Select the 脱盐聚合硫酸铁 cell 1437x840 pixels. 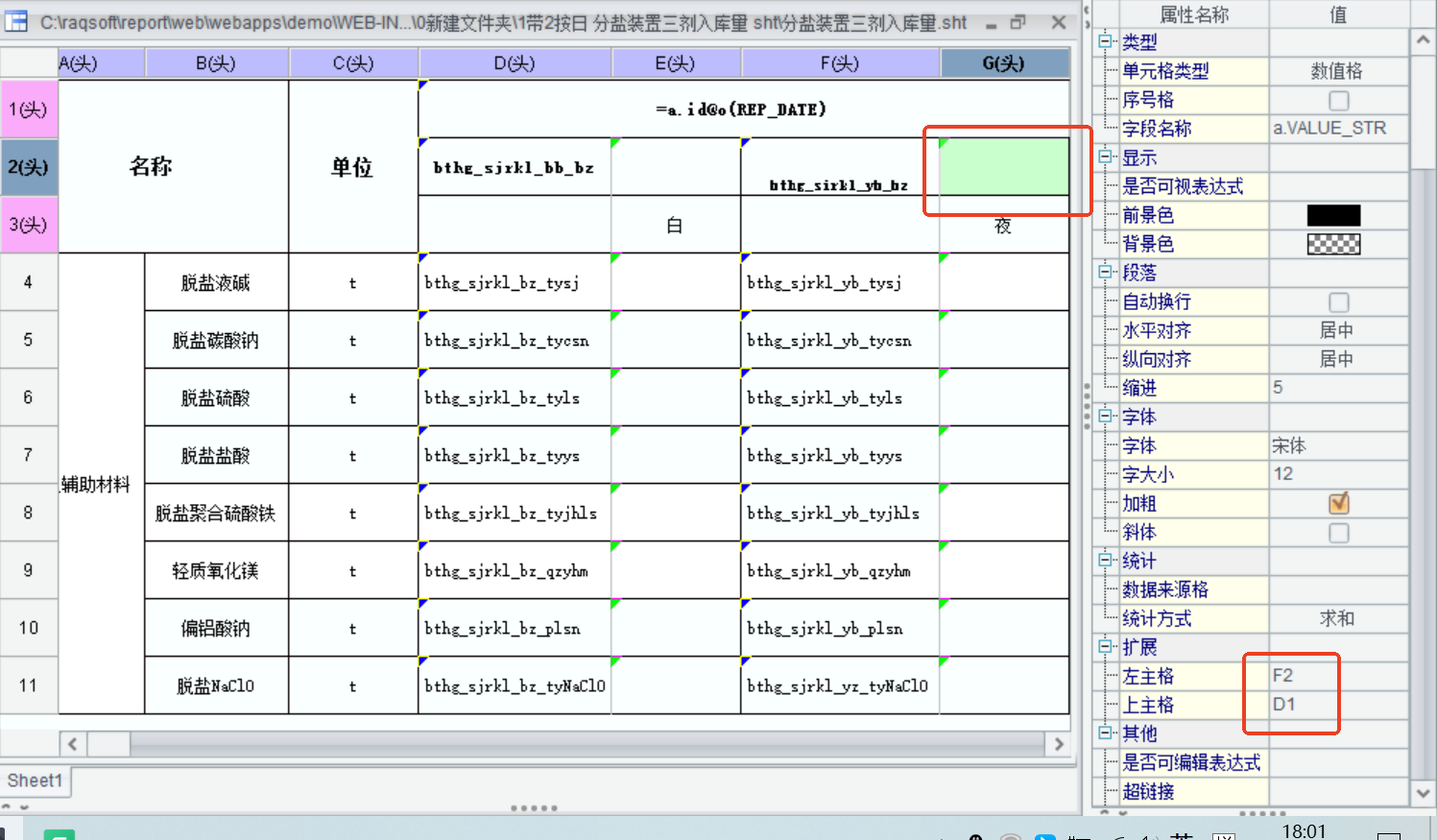(x=217, y=513)
